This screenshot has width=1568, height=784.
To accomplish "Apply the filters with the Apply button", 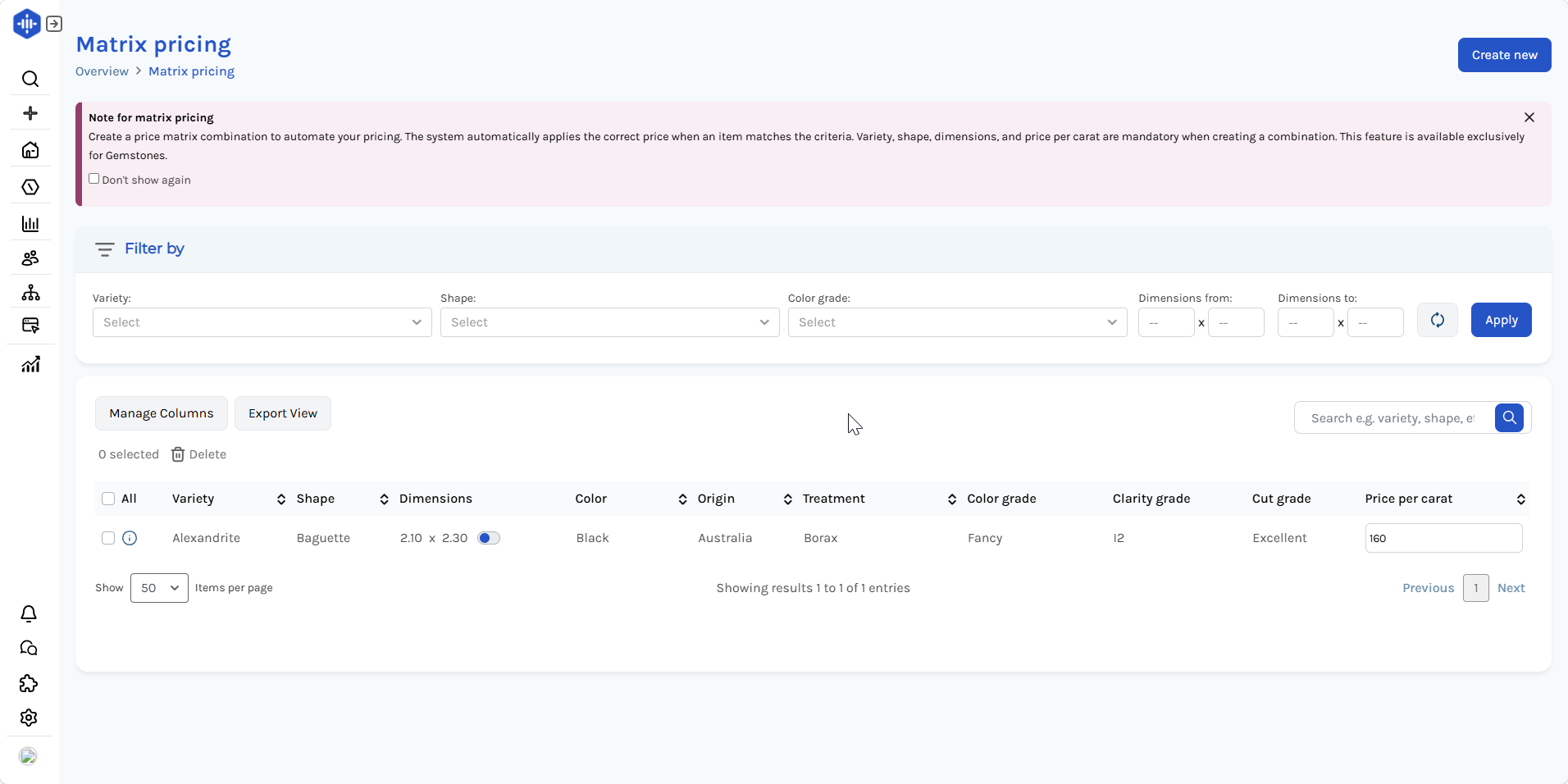I will [x=1501, y=320].
